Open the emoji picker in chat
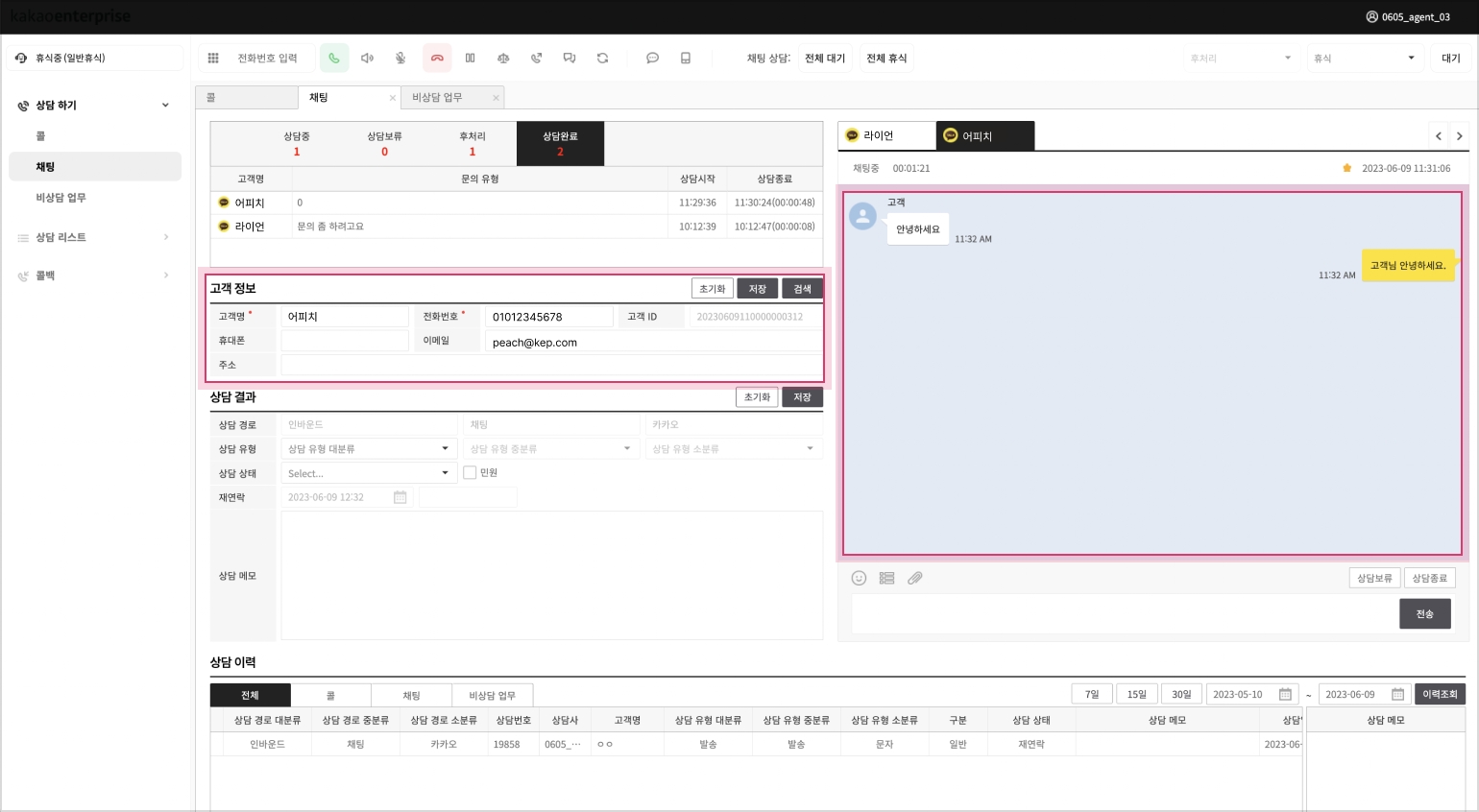The height and width of the screenshot is (812, 1479). pyautogui.click(x=860, y=578)
